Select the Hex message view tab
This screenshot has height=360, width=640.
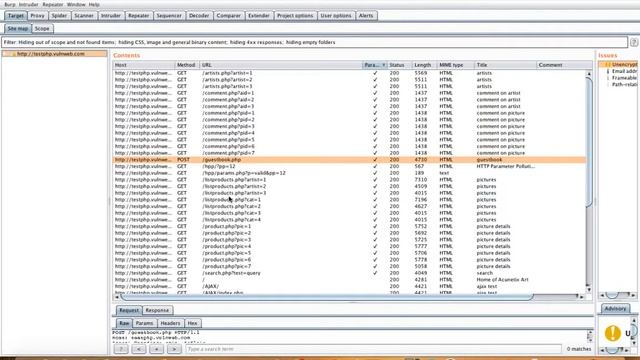pos(192,323)
